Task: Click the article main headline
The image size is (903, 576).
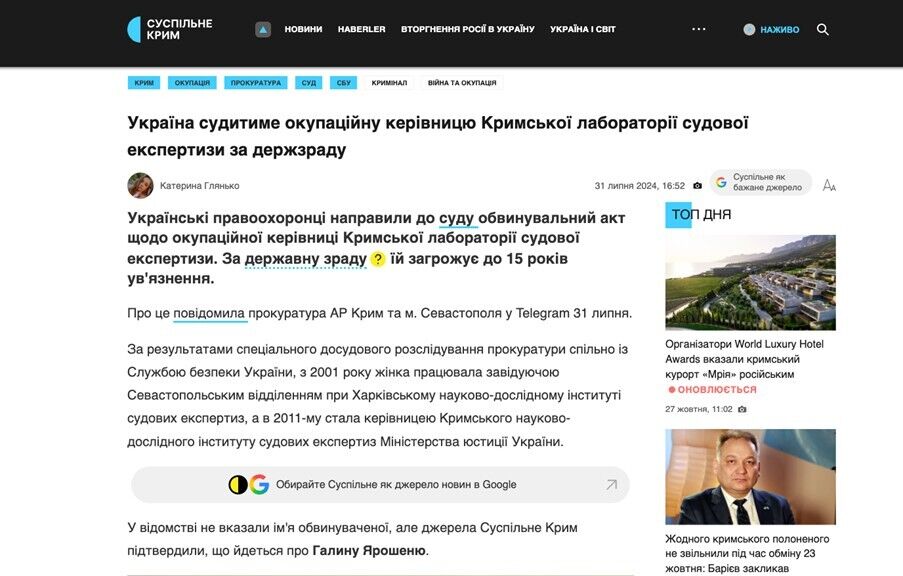Action: coord(438,136)
